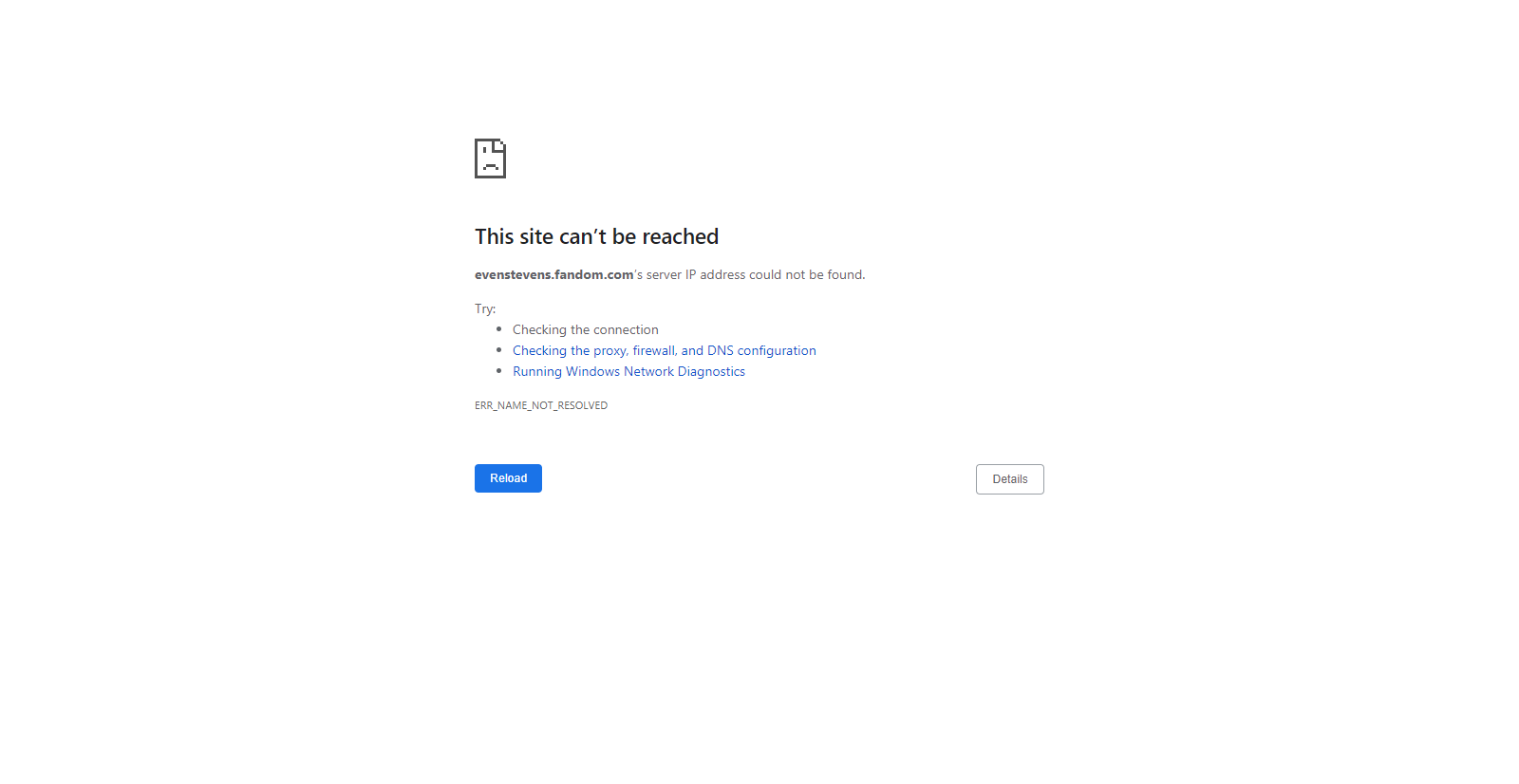
Task: Click the "Try:" label
Action: pyautogui.click(x=485, y=308)
